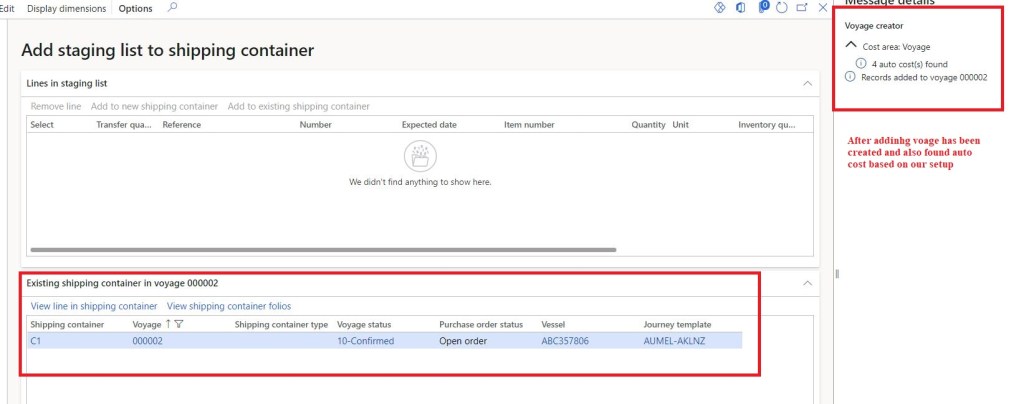Image resolution: width=1024 pixels, height=404 pixels.
Task: Collapse the Lines in staging list section
Action: [807, 83]
